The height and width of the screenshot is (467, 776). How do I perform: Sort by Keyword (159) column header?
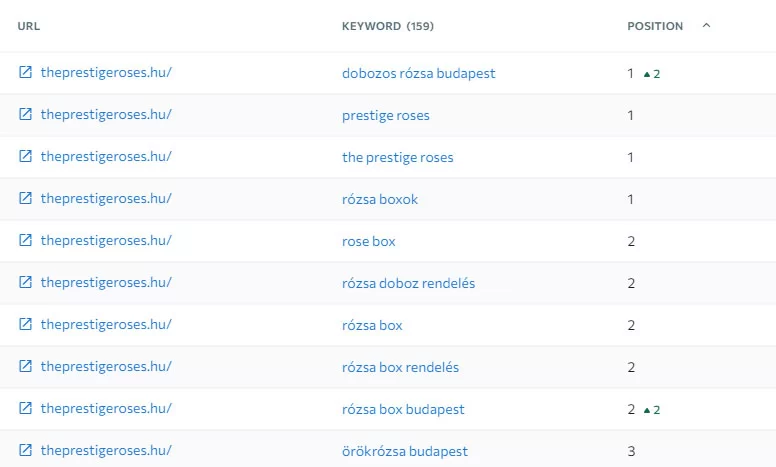click(387, 26)
